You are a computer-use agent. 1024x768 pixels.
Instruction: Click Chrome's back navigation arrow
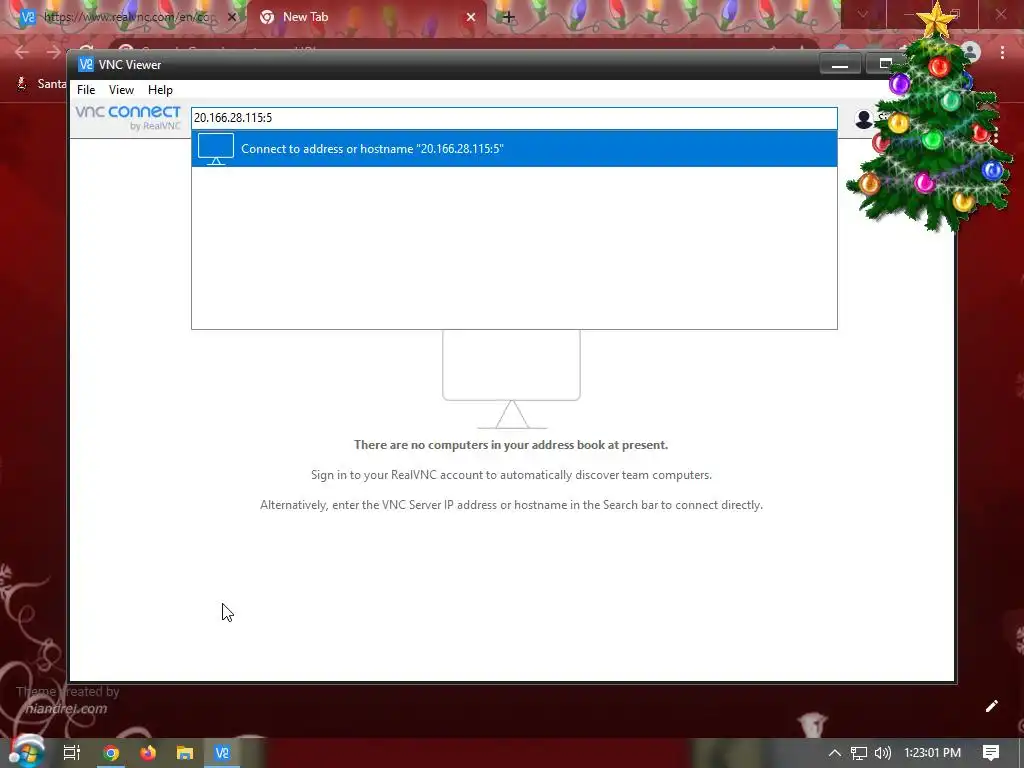click(x=22, y=52)
